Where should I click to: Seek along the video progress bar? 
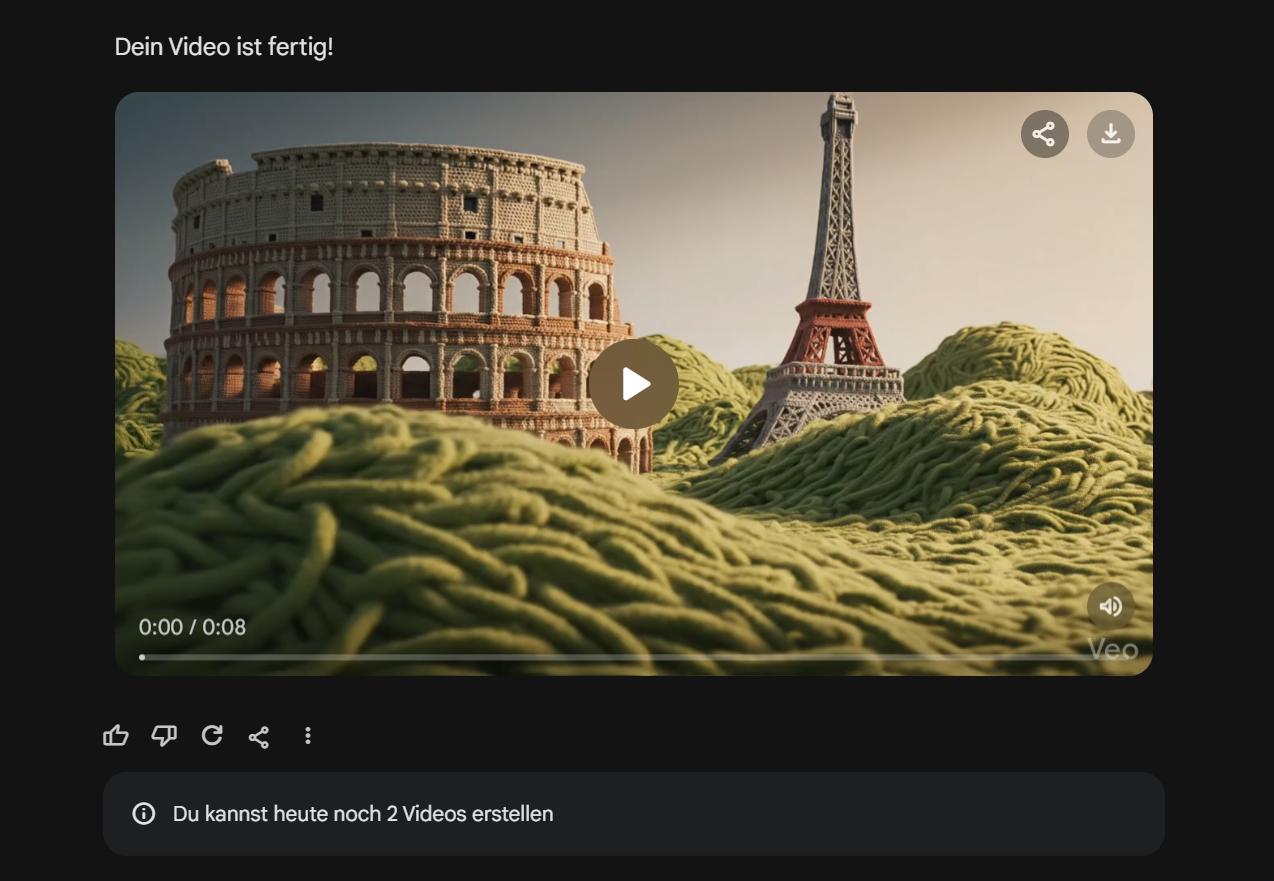[x=634, y=657]
